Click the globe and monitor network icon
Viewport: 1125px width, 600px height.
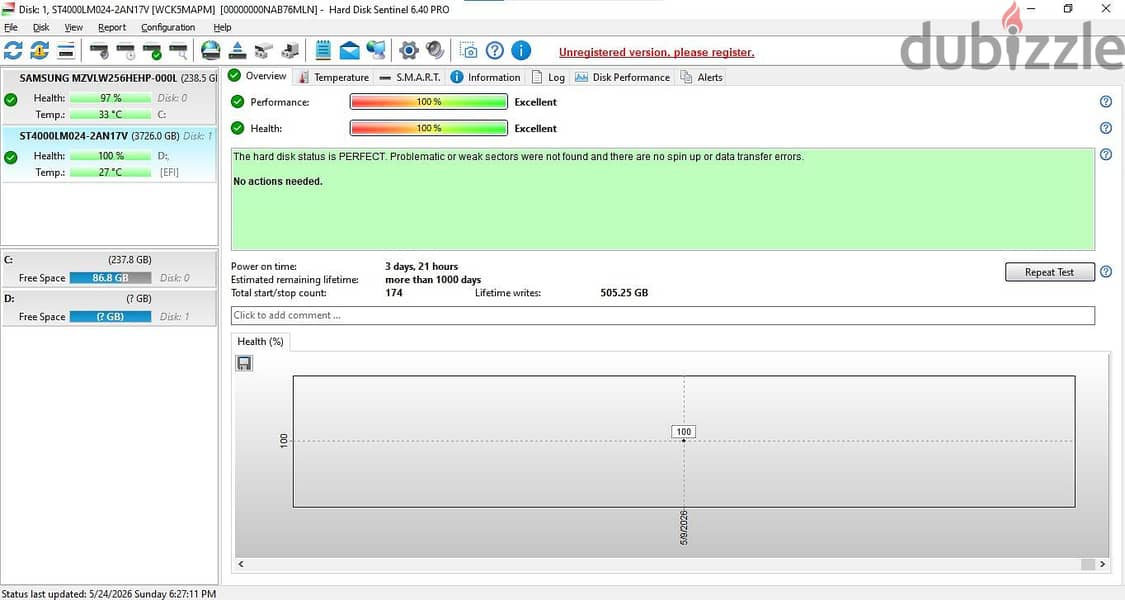pos(376,50)
